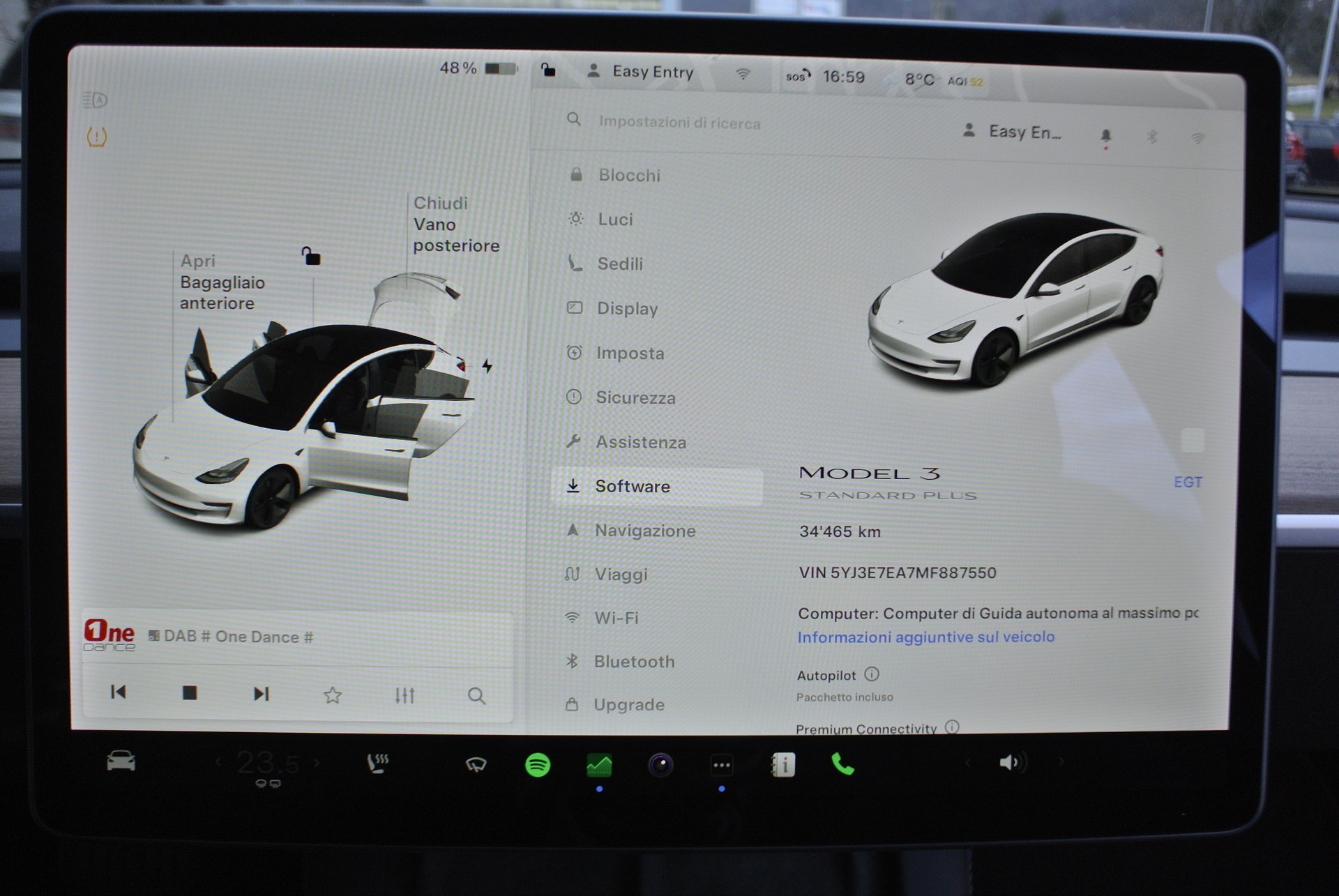This screenshot has width=1339, height=896.
Task: Open the wiper controls icon
Action: tap(476, 765)
